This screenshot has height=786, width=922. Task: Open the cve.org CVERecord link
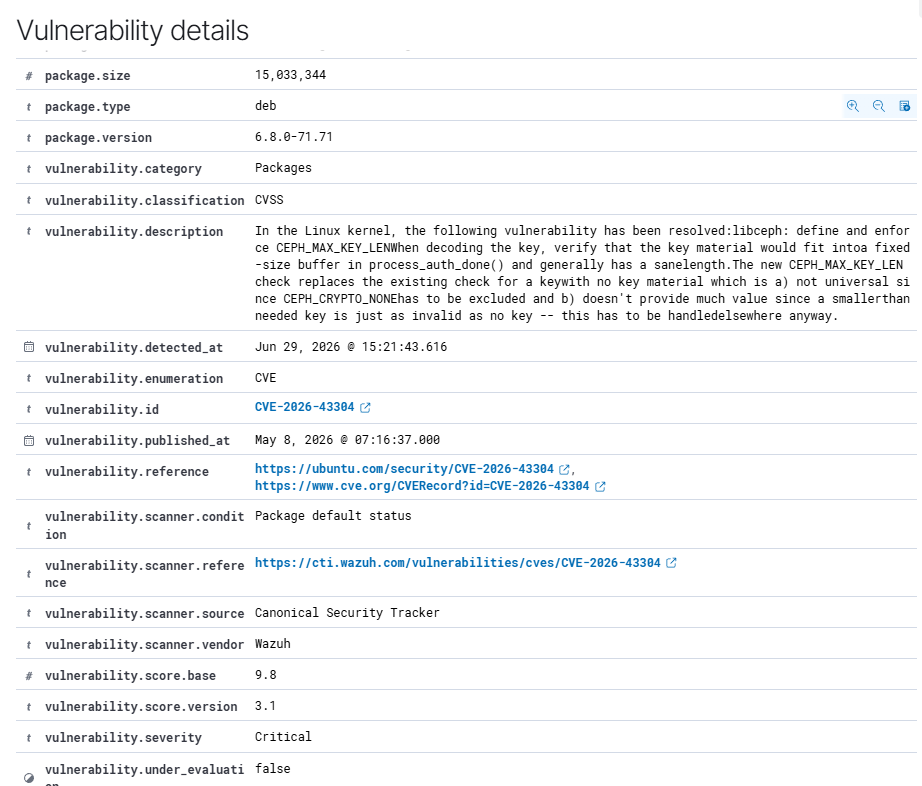(x=422, y=486)
